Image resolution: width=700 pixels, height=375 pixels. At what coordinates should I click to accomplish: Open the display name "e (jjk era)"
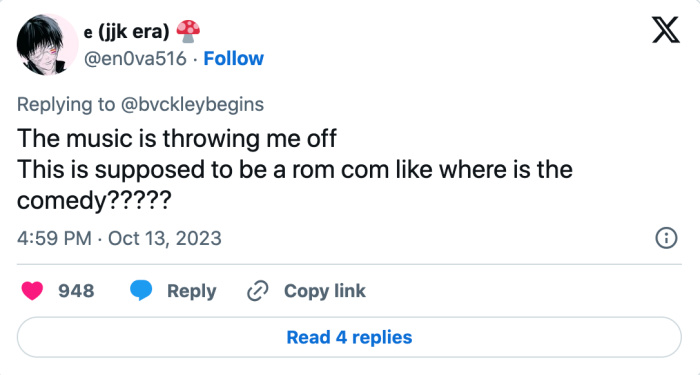126,32
